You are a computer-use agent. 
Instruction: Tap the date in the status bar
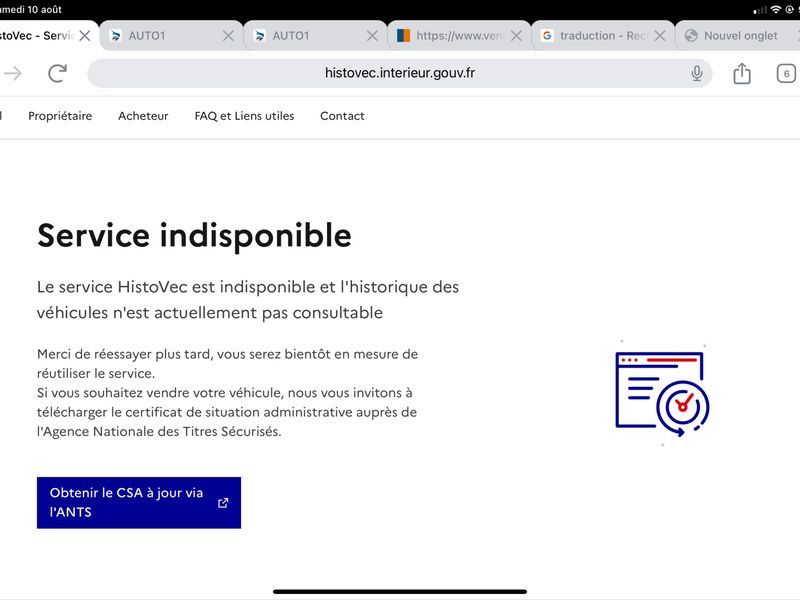[31, 9]
